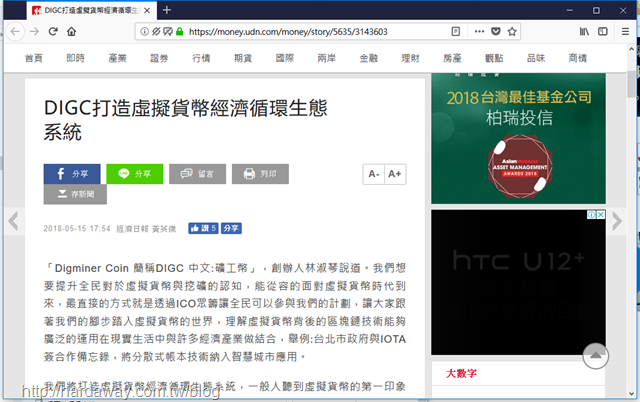The height and width of the screenshot is (402, 640).
Task: Open the Library panel
Action: click(584, 31)
